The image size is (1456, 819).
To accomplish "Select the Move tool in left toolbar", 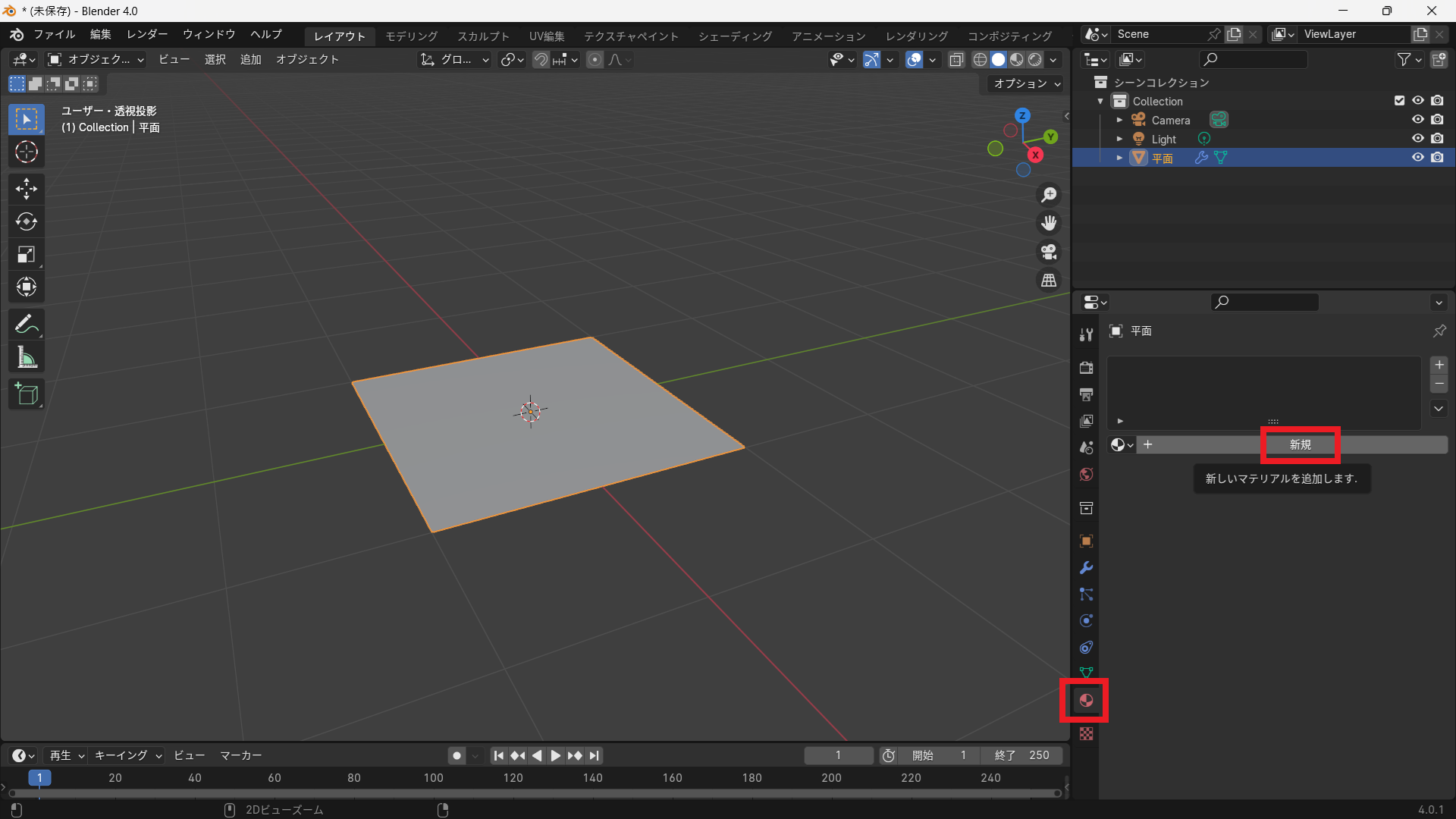I will pos(27,189).
